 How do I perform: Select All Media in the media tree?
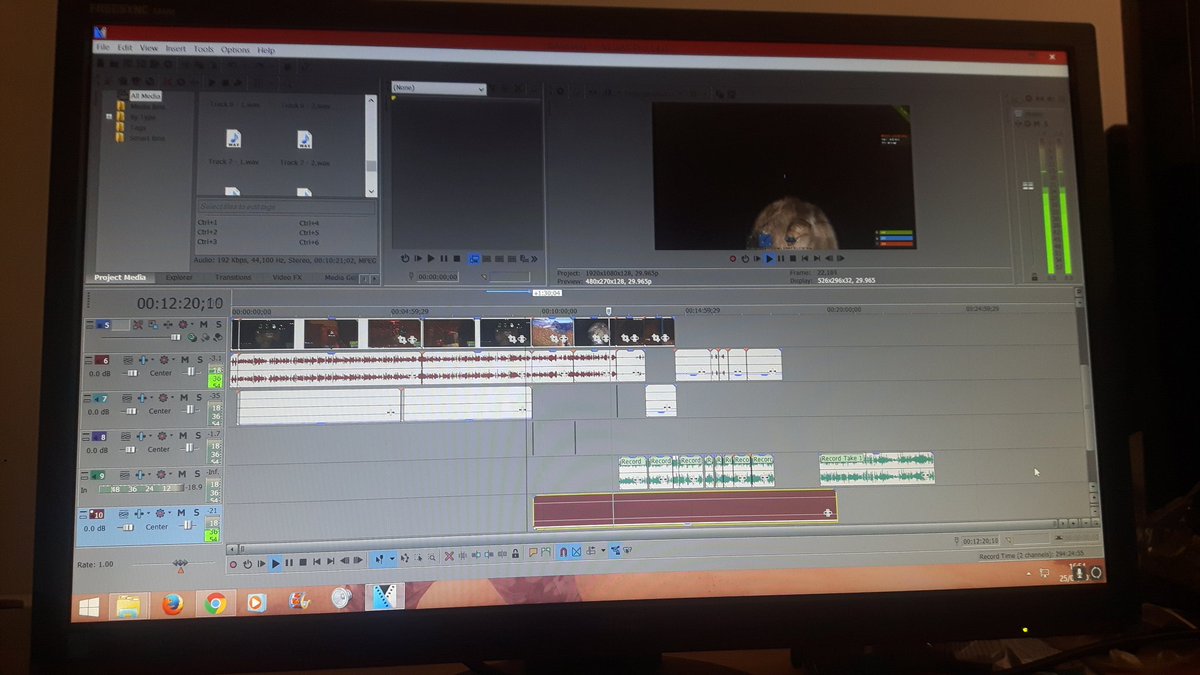pyautogui.click(x=146, y=96)
